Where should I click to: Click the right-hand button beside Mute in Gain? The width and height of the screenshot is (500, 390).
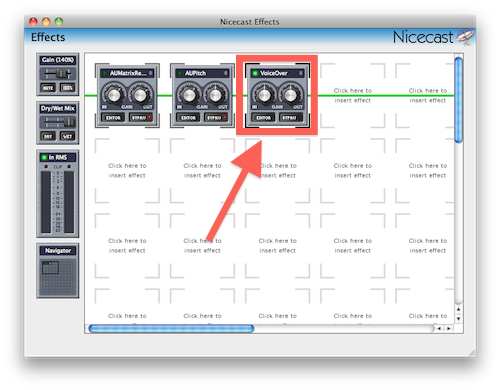[67, 88]
